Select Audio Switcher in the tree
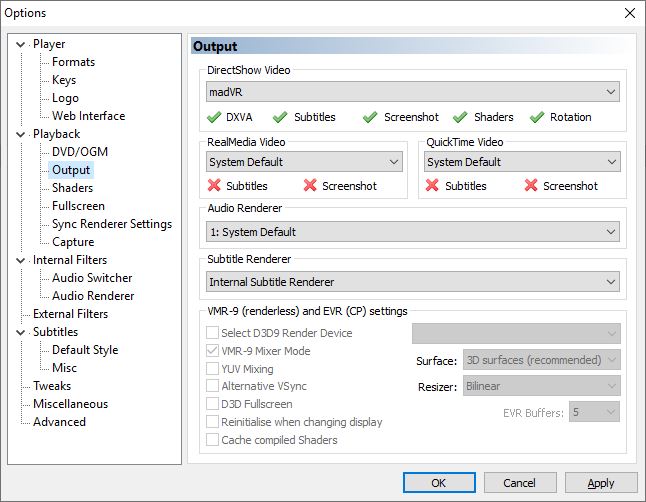Viewport: 646px width, 502px height. (x=92, y=278)
